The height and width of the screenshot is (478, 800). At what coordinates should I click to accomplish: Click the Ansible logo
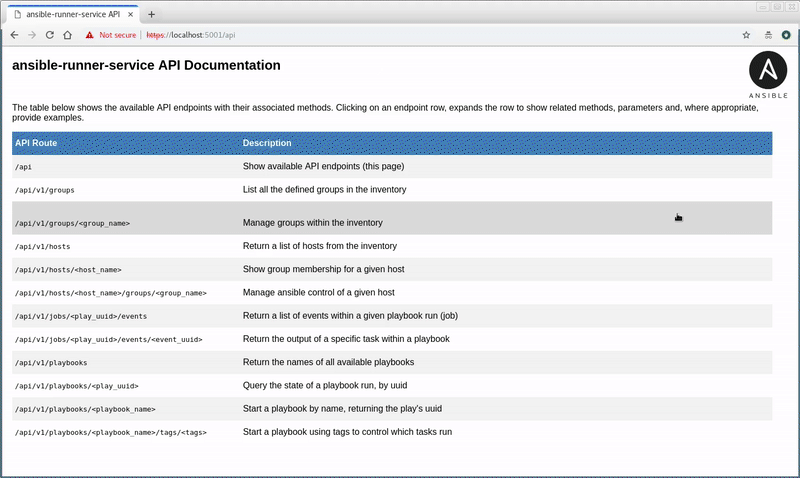click(768, 74)
